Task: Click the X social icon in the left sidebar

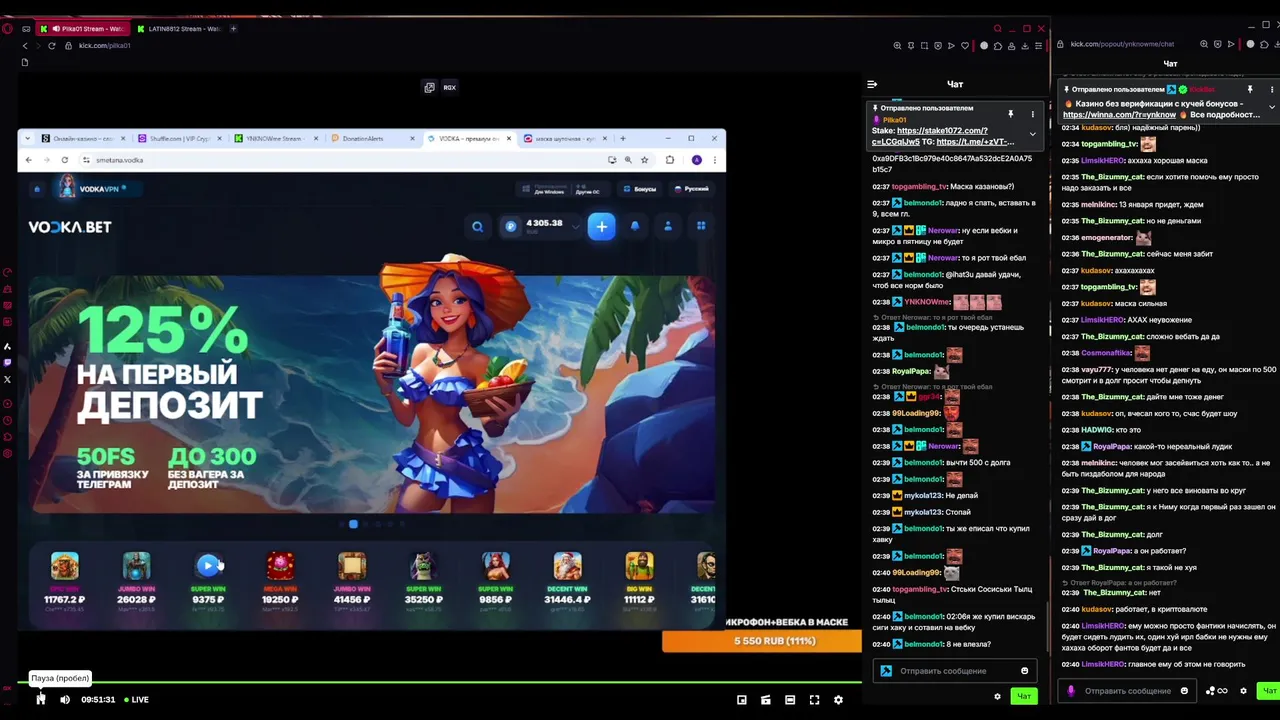Action: point(8,379)
